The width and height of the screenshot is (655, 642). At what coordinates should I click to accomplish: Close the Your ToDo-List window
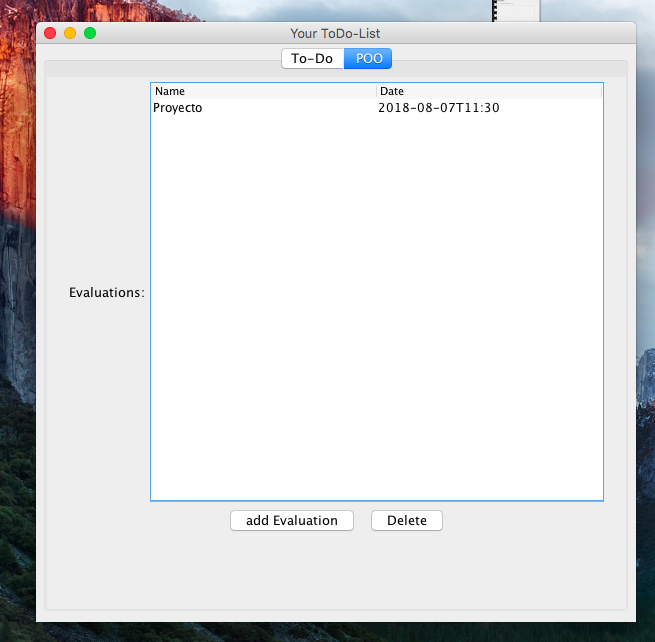[x=50, y=33]
